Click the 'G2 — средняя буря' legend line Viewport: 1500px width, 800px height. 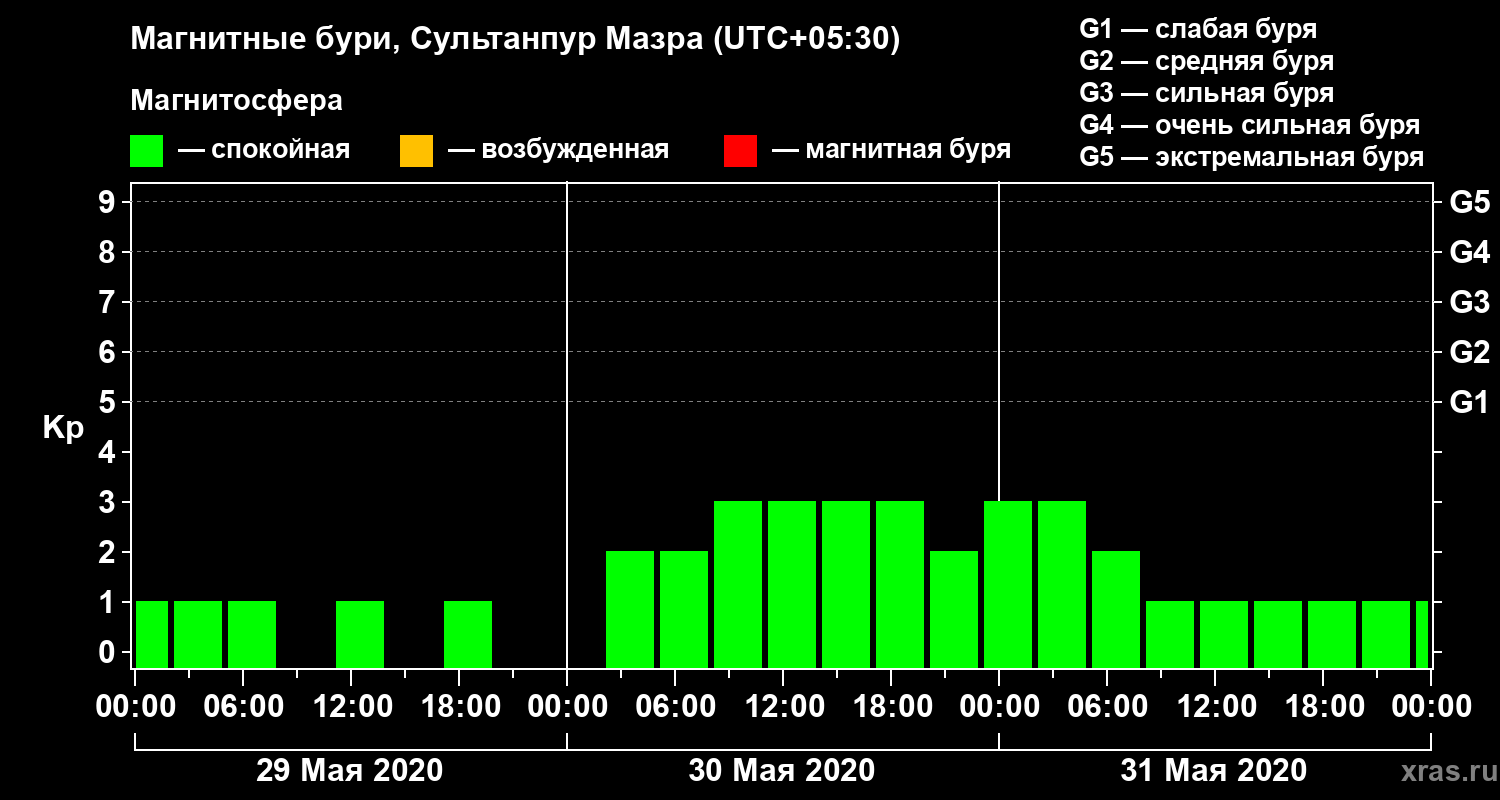(1206, 61)
